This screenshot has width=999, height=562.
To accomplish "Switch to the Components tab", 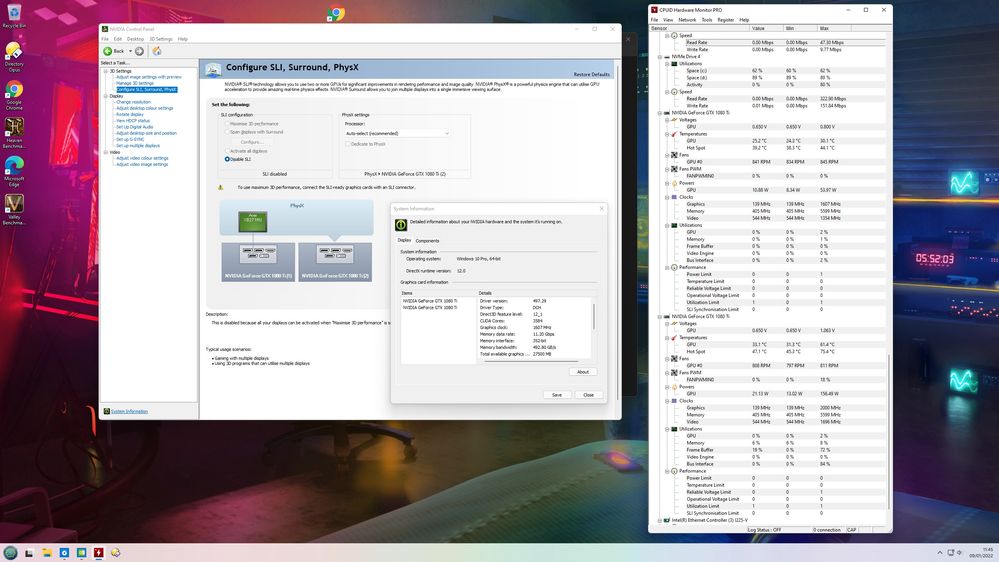I will (428, 241).
